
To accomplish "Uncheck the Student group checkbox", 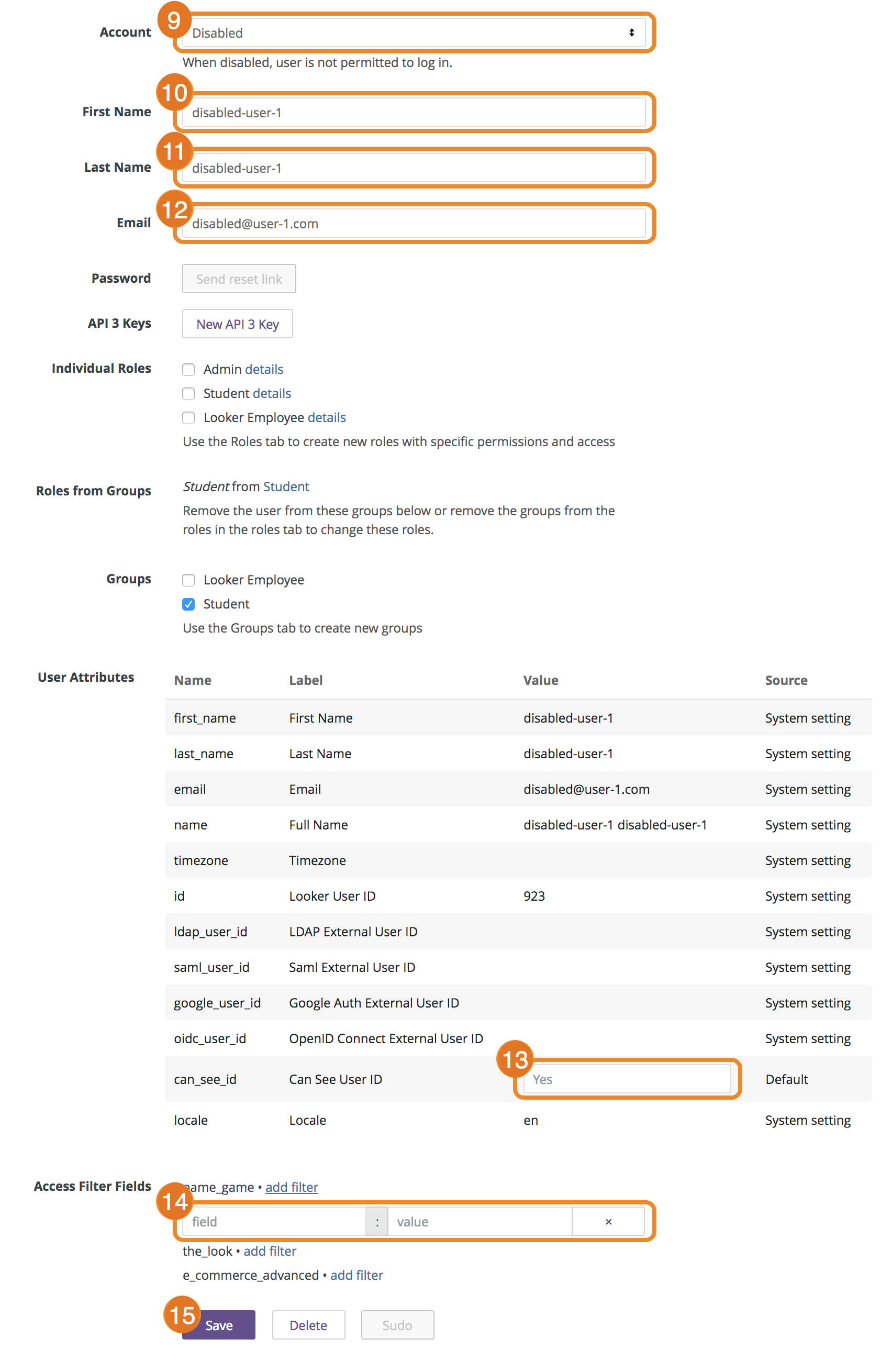I will click(188, 604).
